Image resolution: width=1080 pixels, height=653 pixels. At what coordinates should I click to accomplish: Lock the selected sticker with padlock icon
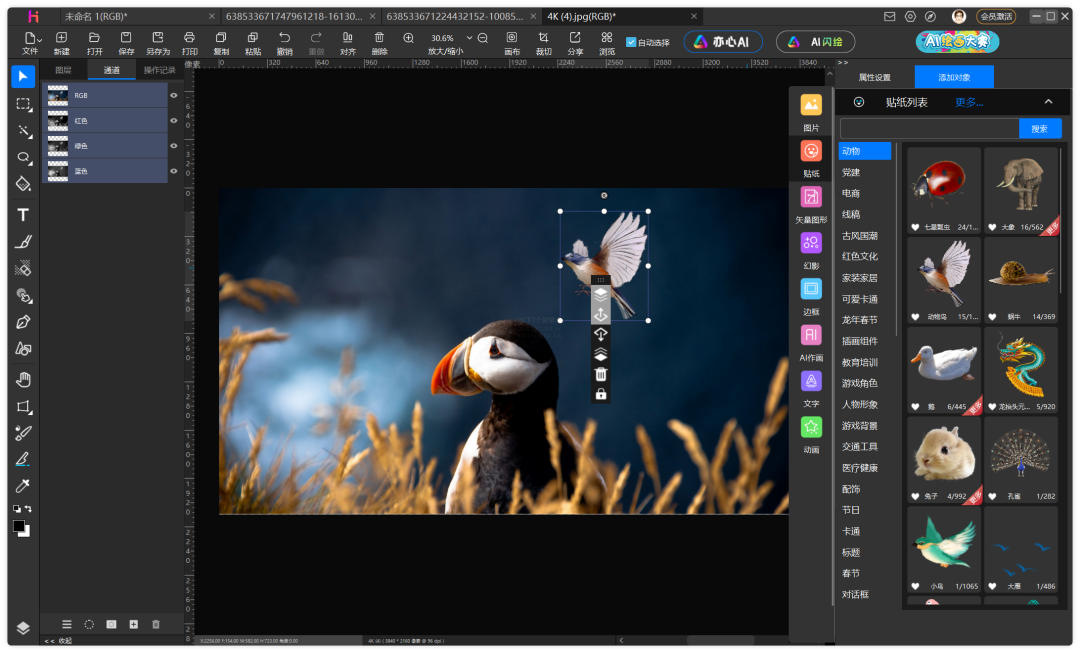pos(601,394)
